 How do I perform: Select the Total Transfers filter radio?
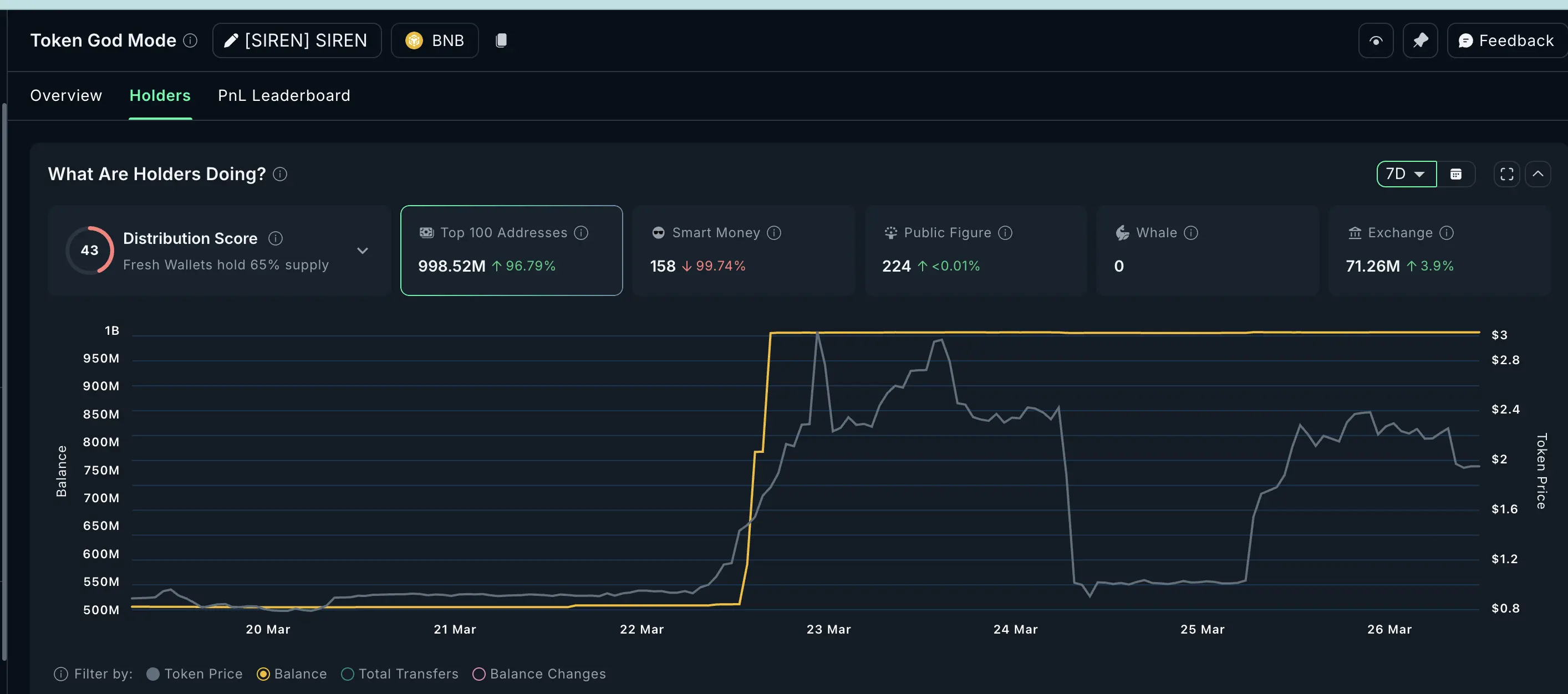tap(348, 673)
